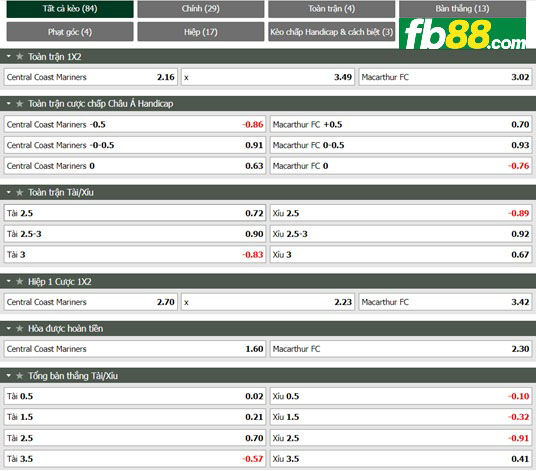536x471 pixels.
Task: Pick first half draw at 2.23
Action: click(x=268, y=302)
